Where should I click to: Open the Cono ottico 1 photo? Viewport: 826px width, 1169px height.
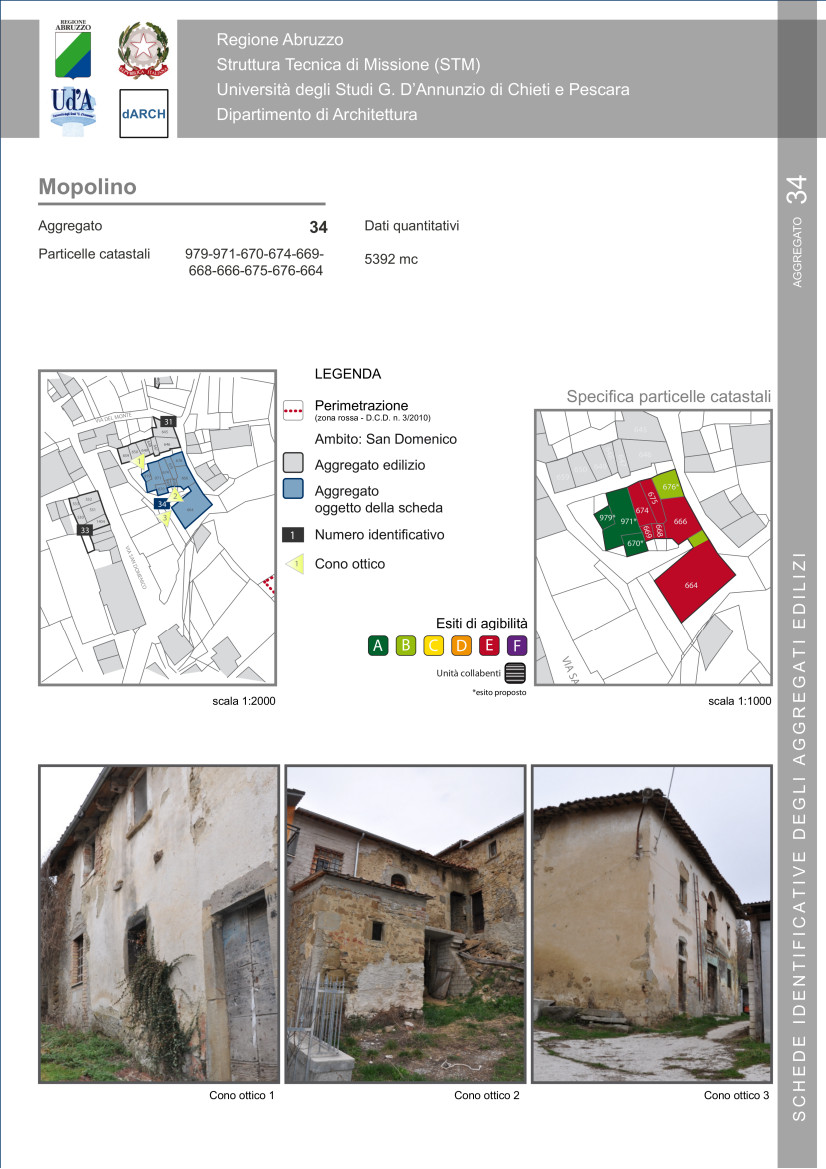tap(159, 924)
